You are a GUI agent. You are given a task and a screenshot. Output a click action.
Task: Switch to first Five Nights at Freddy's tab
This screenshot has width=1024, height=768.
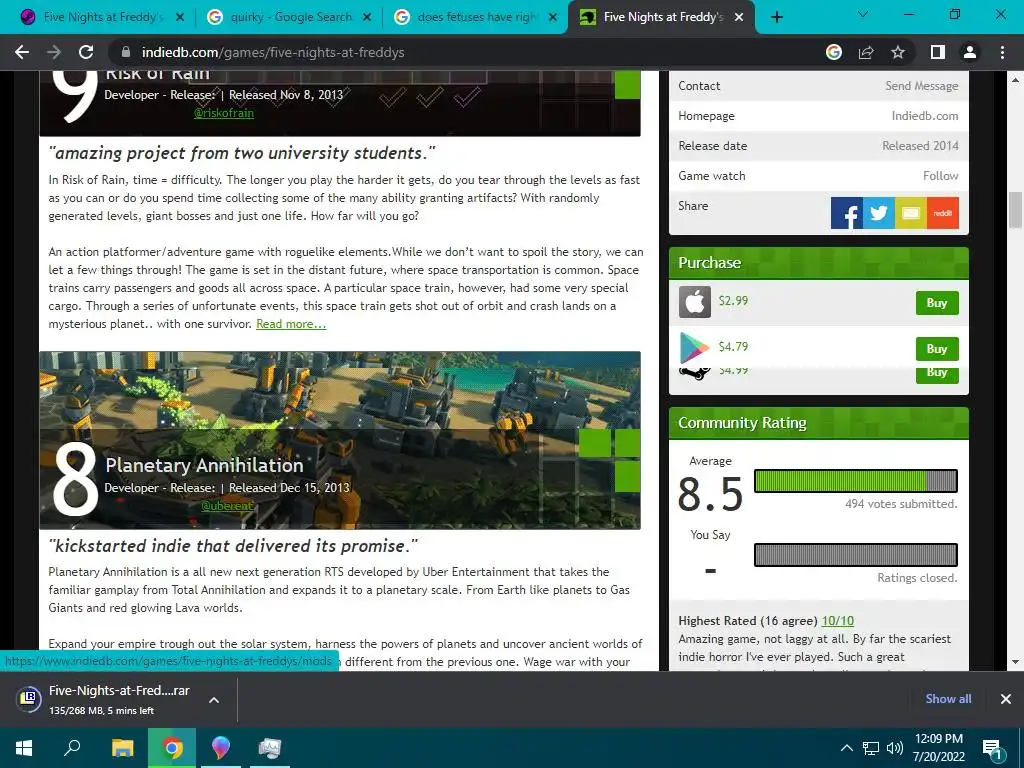tap(102, 17)
